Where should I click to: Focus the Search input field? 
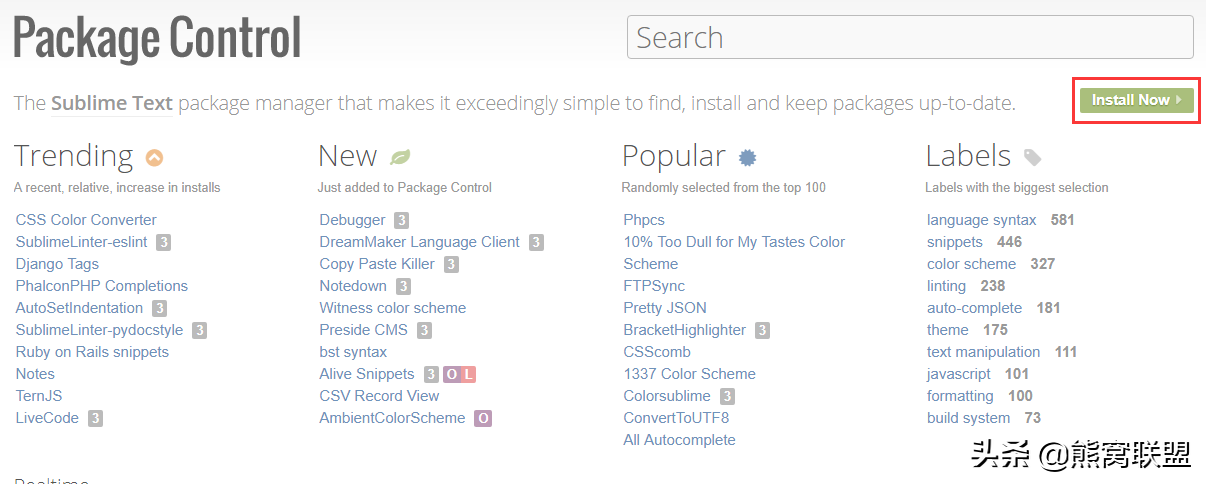[x=910, y=37]
